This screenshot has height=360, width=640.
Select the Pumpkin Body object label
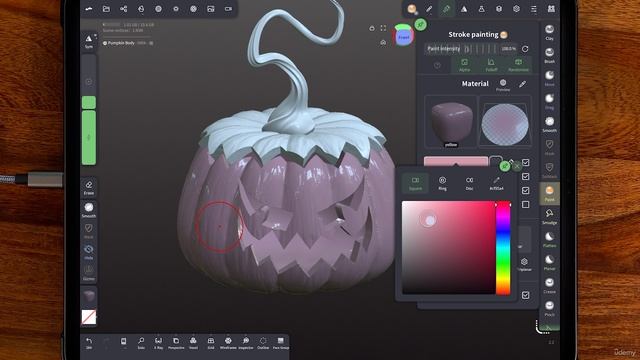pyautogui.click(x=121, y=43)
